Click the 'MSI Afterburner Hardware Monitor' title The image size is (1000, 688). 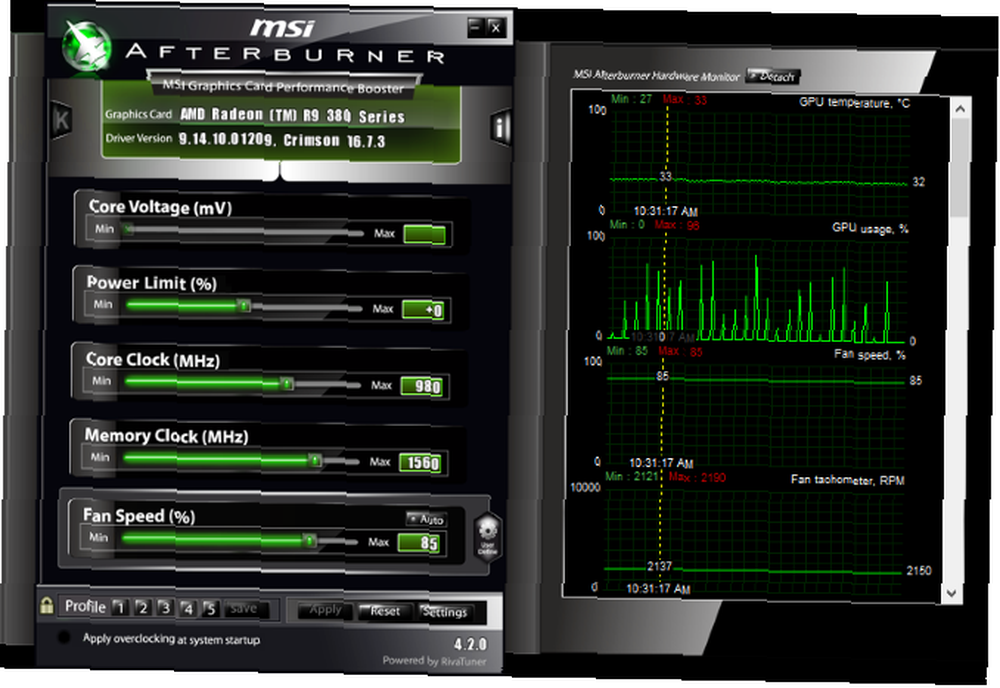pos(656,75)
